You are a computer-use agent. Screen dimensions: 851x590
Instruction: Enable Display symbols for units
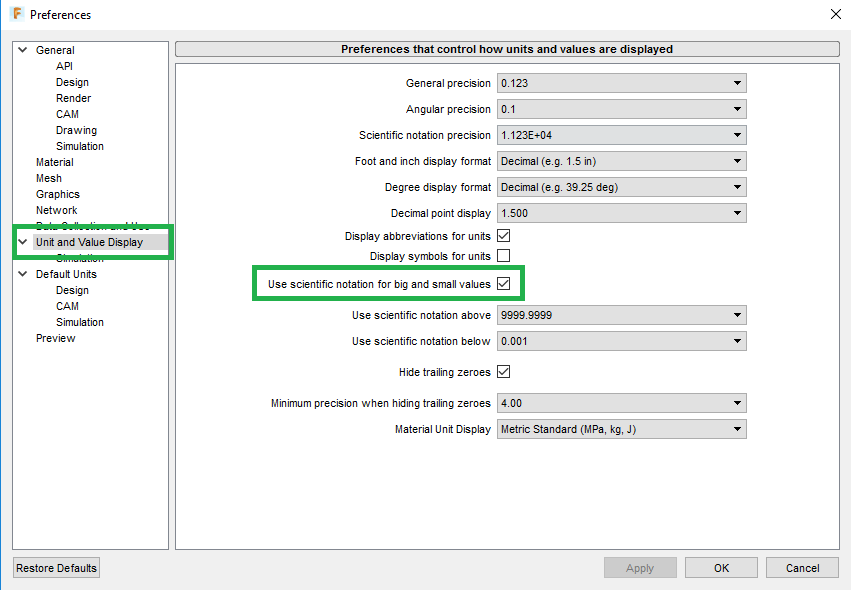pos(505,254)
